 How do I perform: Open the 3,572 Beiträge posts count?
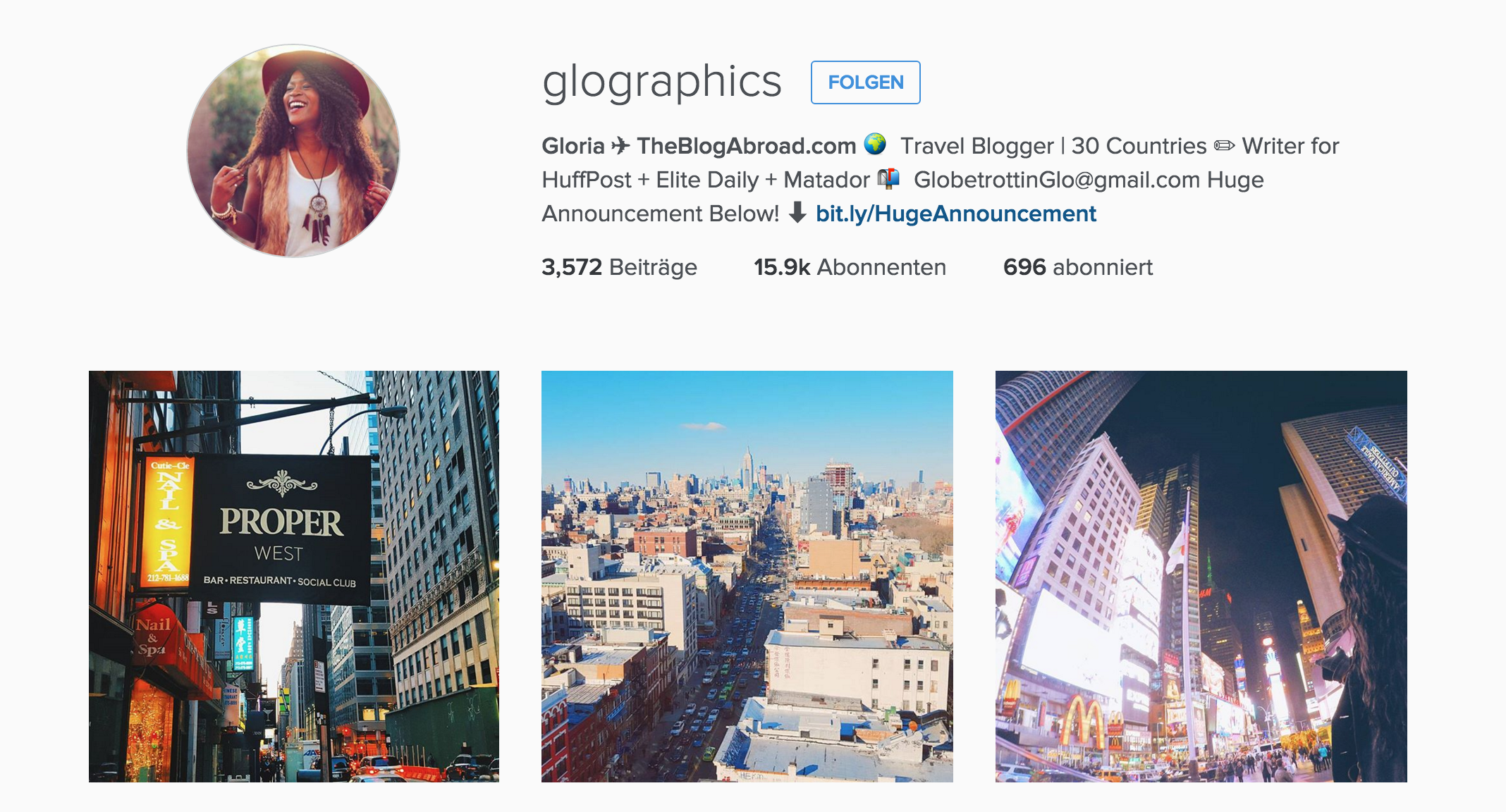coord(619,267)
